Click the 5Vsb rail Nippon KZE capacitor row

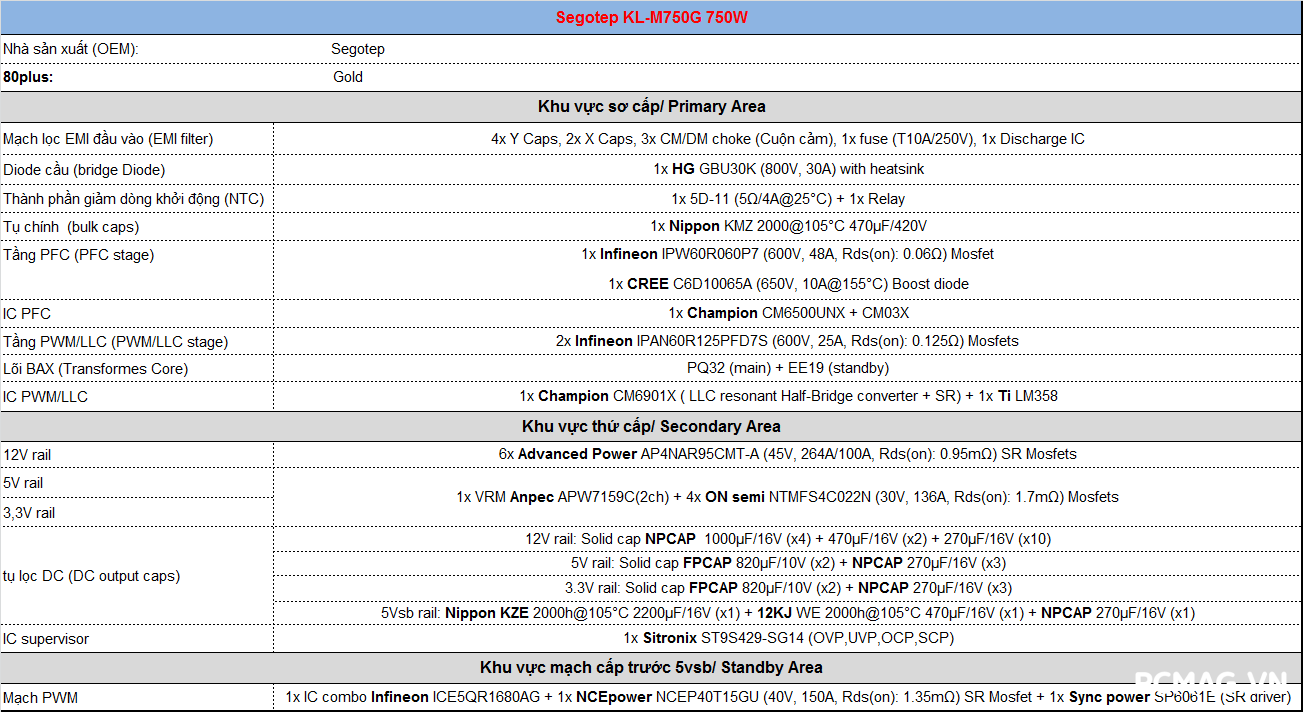click(788, 613)
